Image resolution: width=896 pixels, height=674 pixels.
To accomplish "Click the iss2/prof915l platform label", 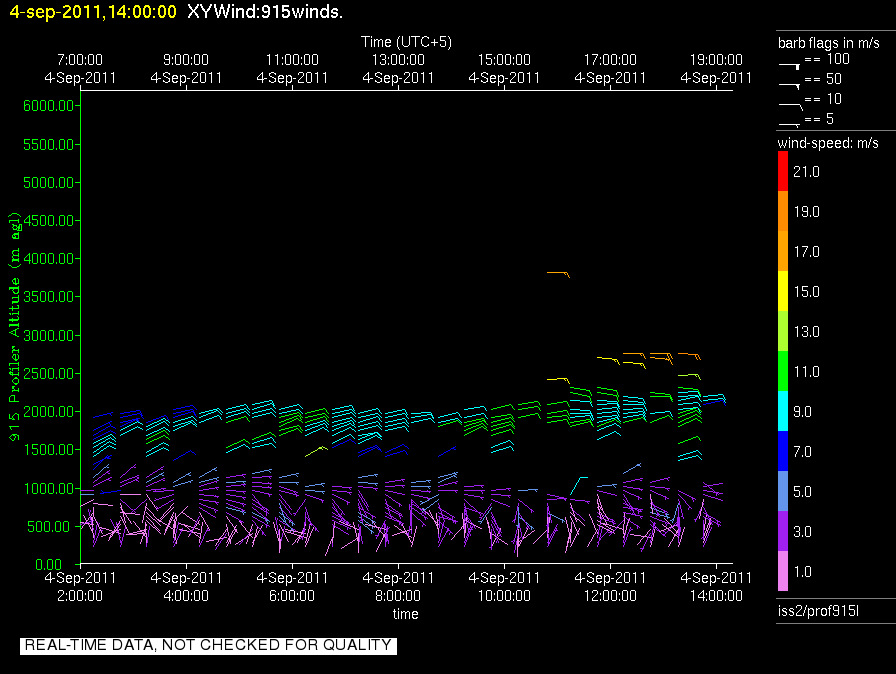I will [x=818, y=611].
